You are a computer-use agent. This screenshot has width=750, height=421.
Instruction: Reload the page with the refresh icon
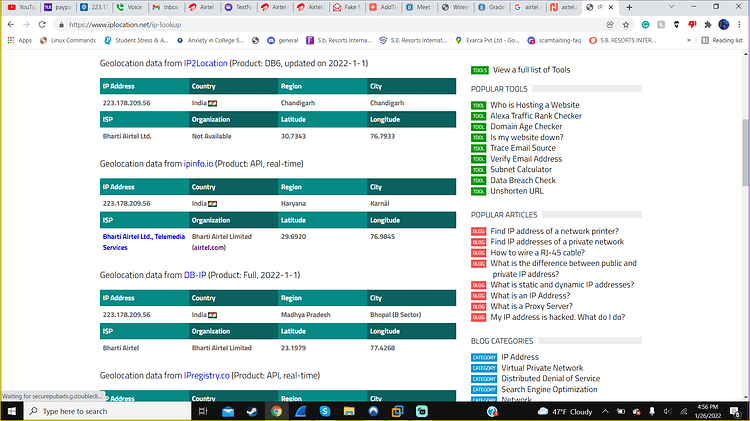click(x=42, y=24)
